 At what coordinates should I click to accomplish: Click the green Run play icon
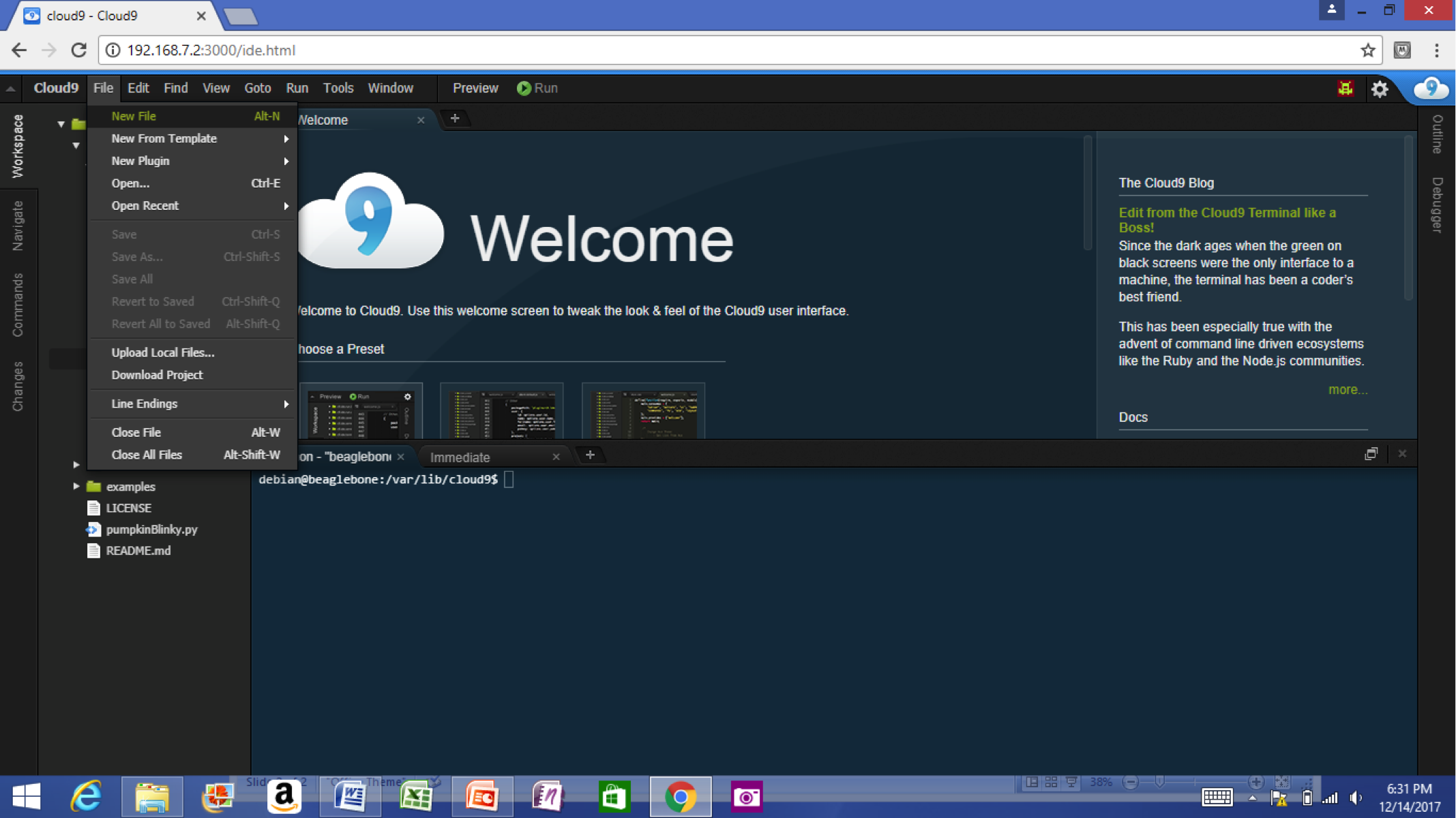[523, 88]
